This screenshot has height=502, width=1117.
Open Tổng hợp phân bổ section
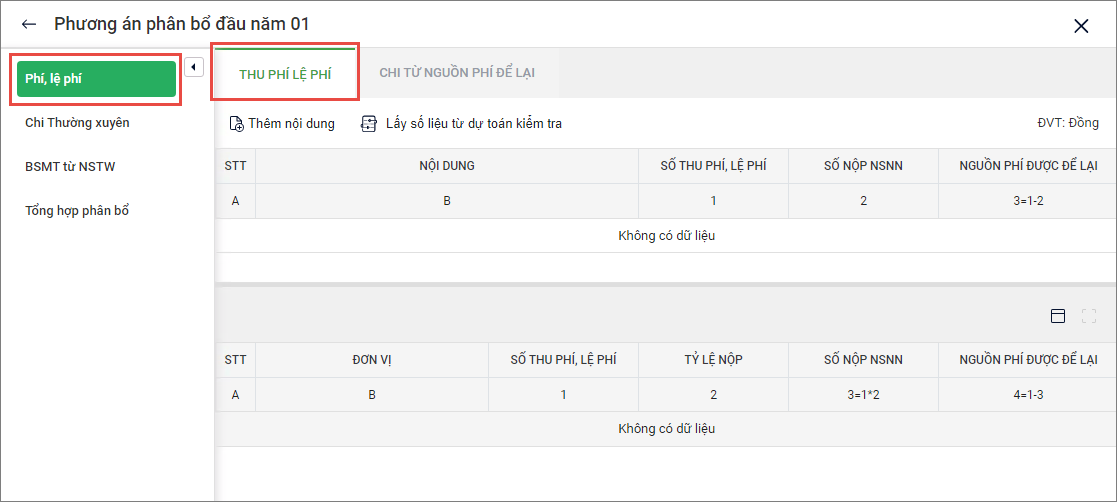(77, 211)
